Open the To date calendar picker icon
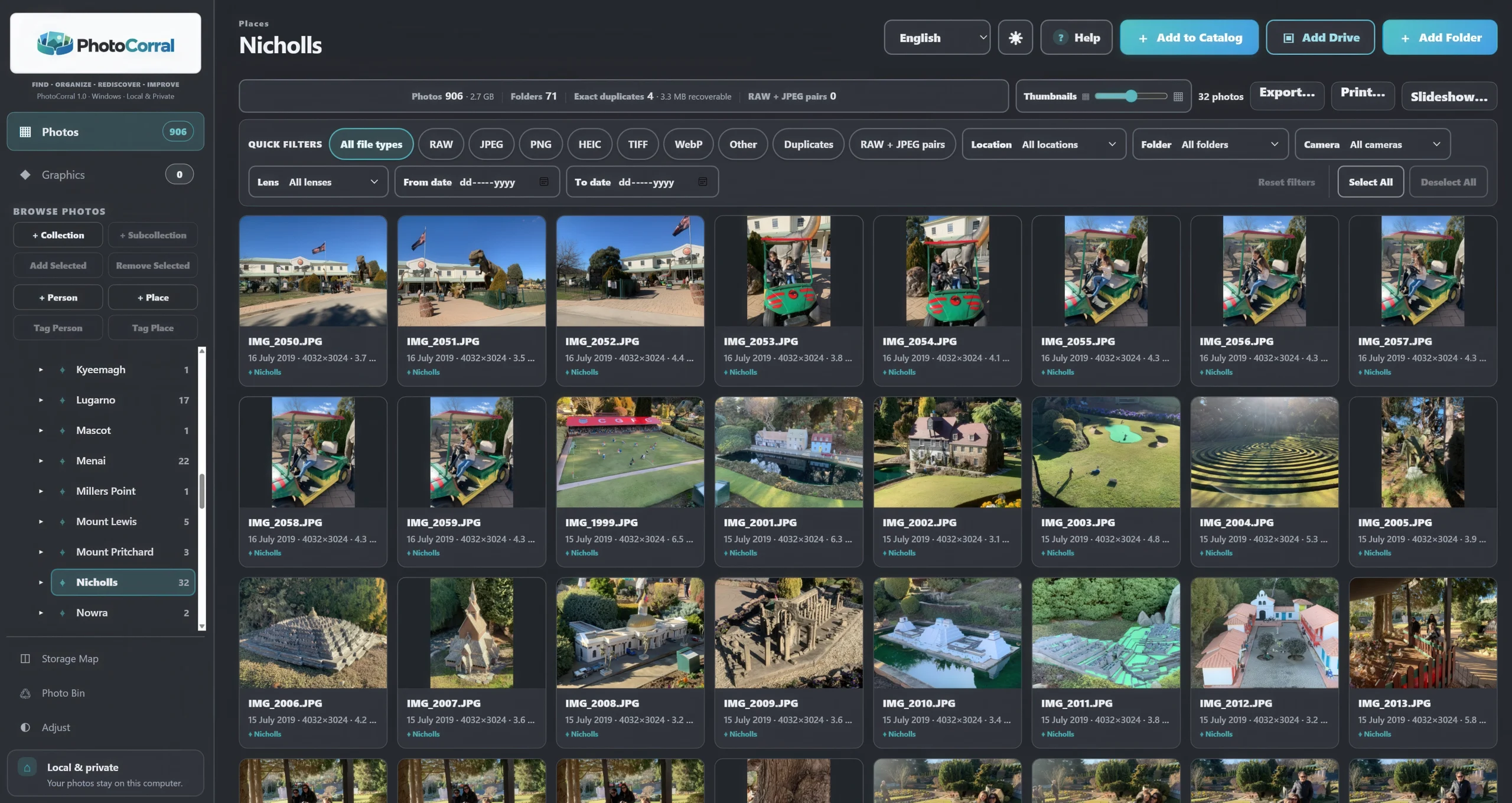Viewport: 1512px width, 803px height. coord(703,182)
